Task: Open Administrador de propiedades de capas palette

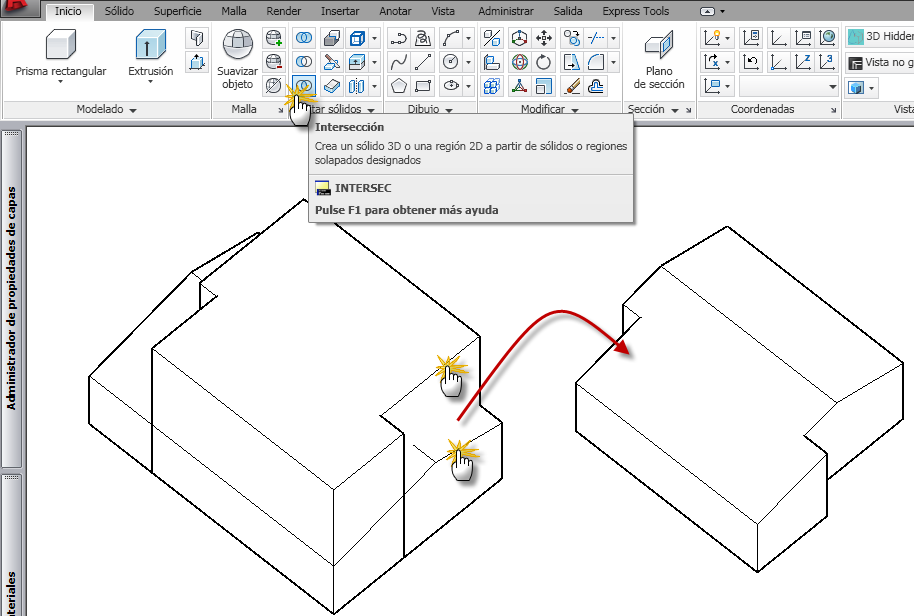Action: [12, 298]
